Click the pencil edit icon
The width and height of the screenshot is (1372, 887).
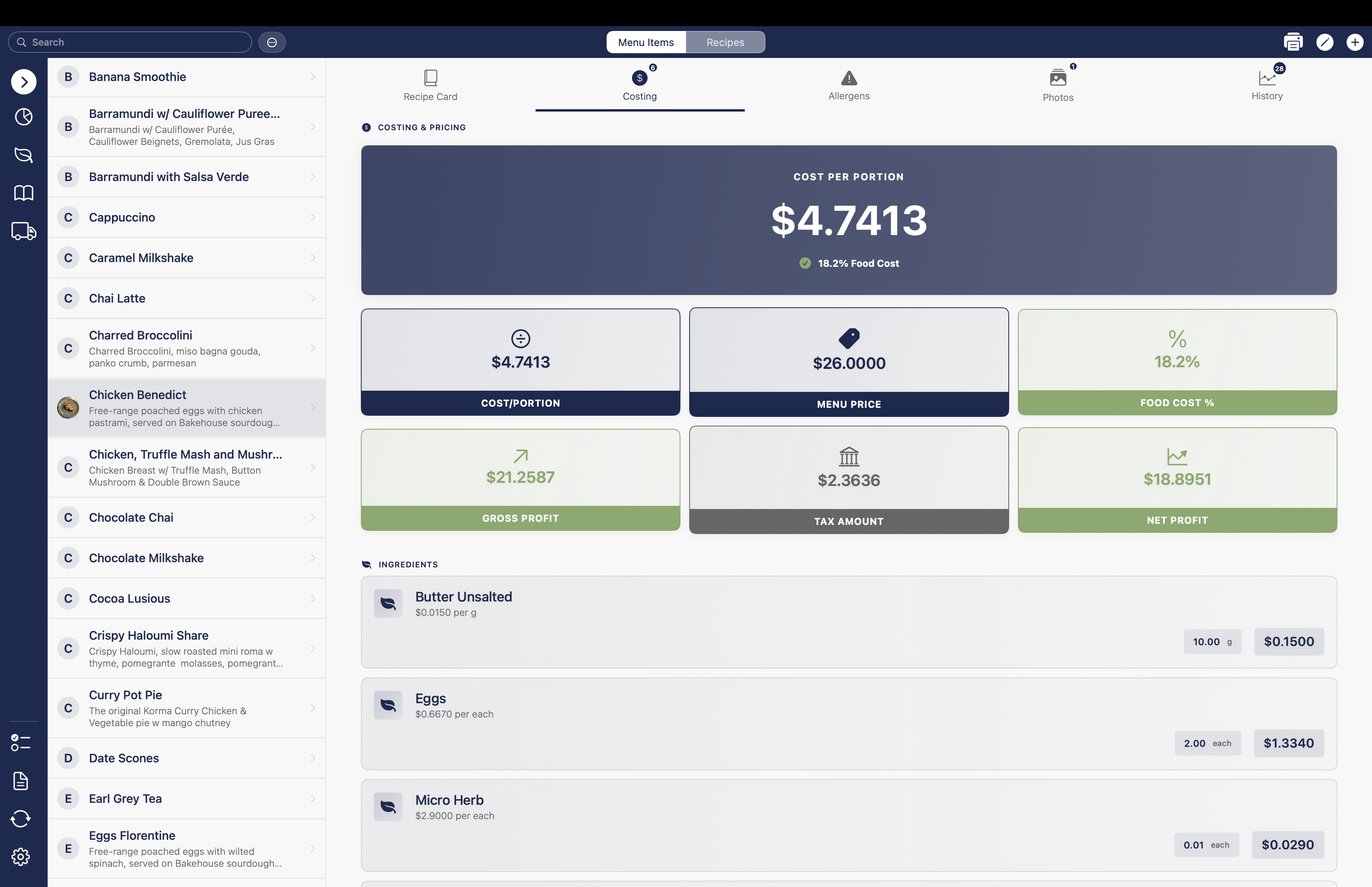(1324, 42)
